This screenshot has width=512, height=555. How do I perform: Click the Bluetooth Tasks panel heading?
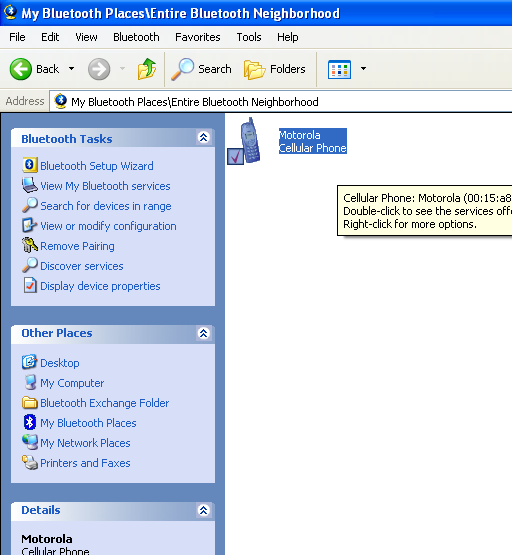point(67,139)
